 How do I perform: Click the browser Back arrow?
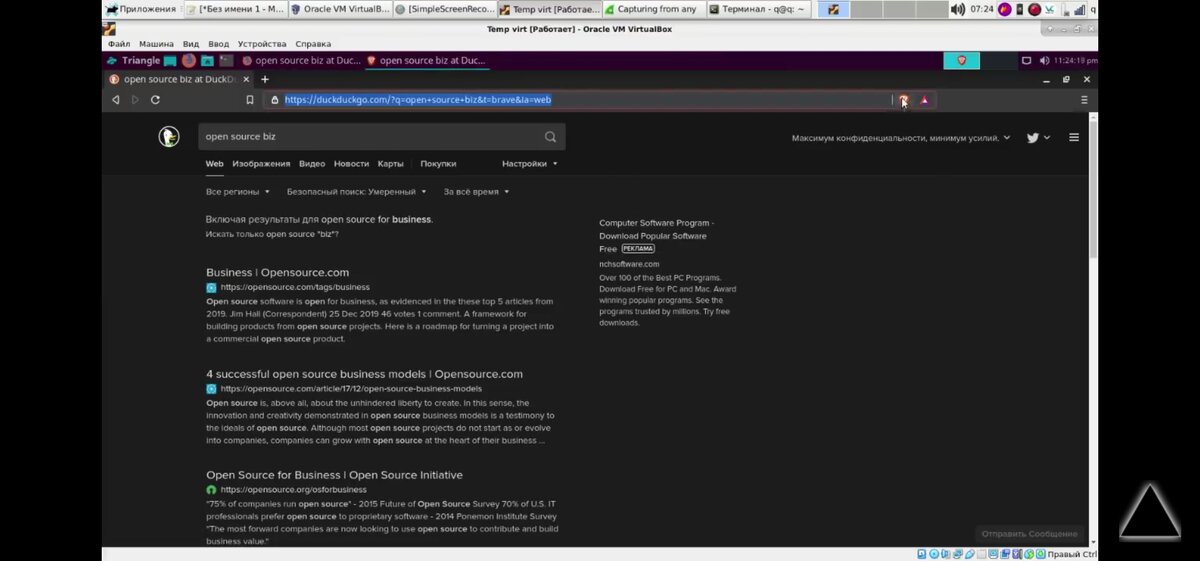116,100
